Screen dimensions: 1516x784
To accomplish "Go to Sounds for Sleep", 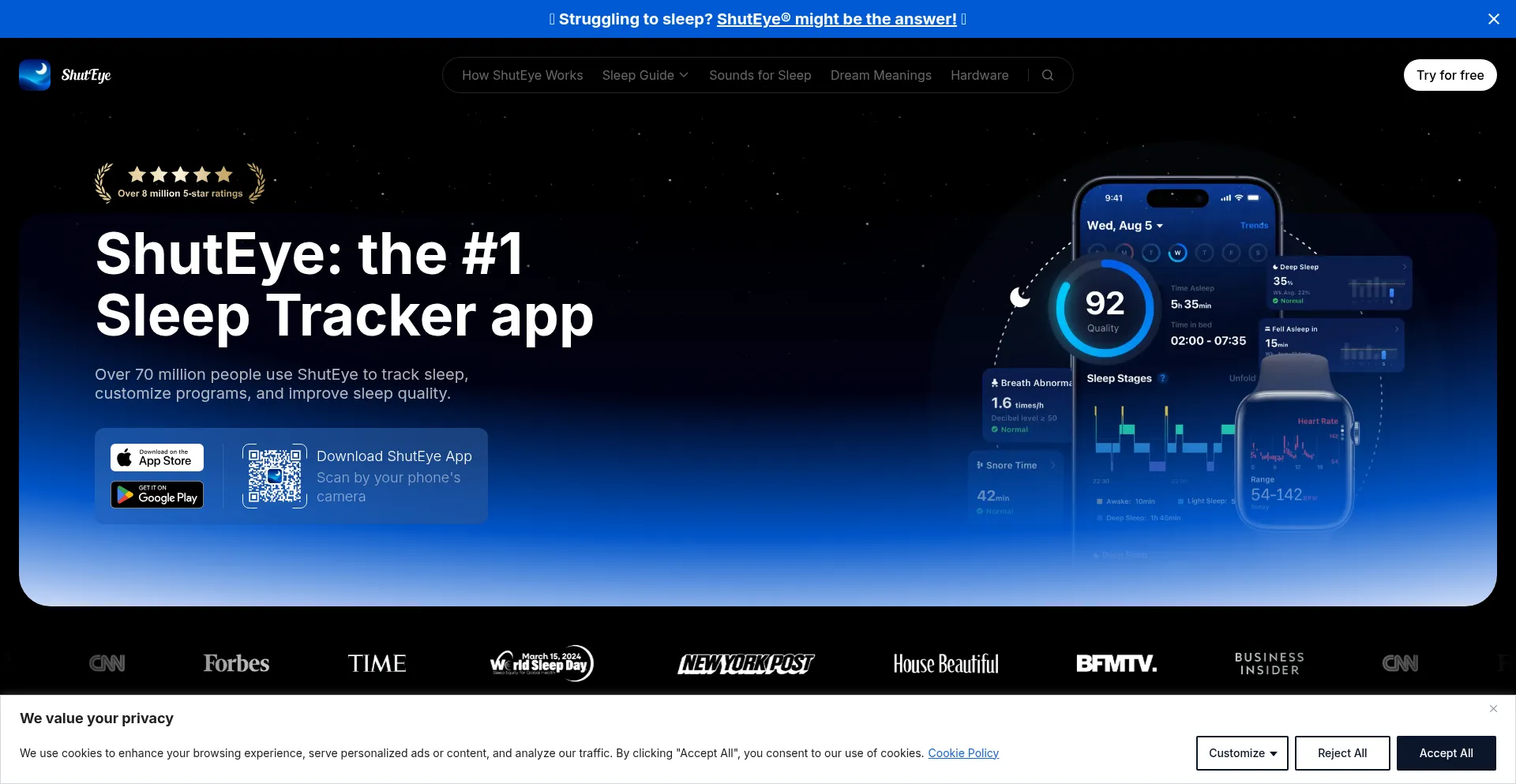I will (x=760, y=75).
